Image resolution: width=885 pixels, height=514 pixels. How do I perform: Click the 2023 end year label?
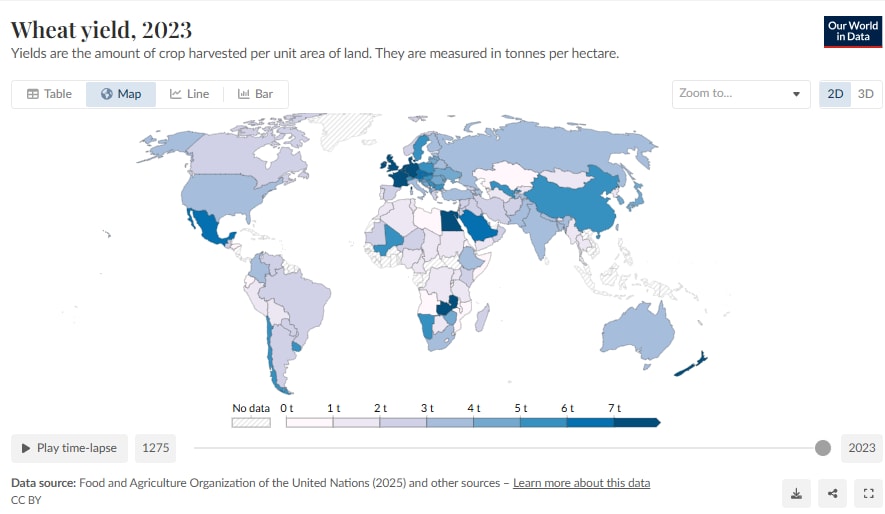pos(861,448)
